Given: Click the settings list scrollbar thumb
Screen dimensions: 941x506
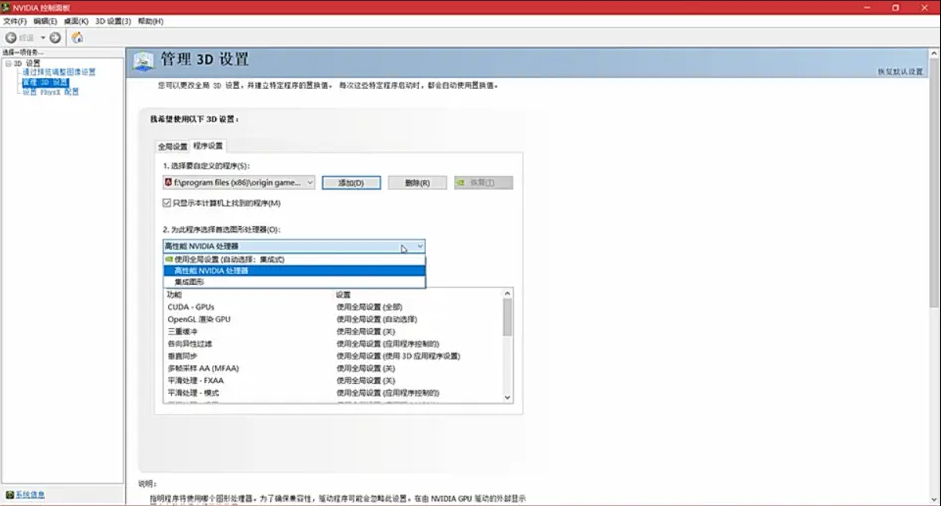Looking at the screenshot, I should [x=507, y=318].
